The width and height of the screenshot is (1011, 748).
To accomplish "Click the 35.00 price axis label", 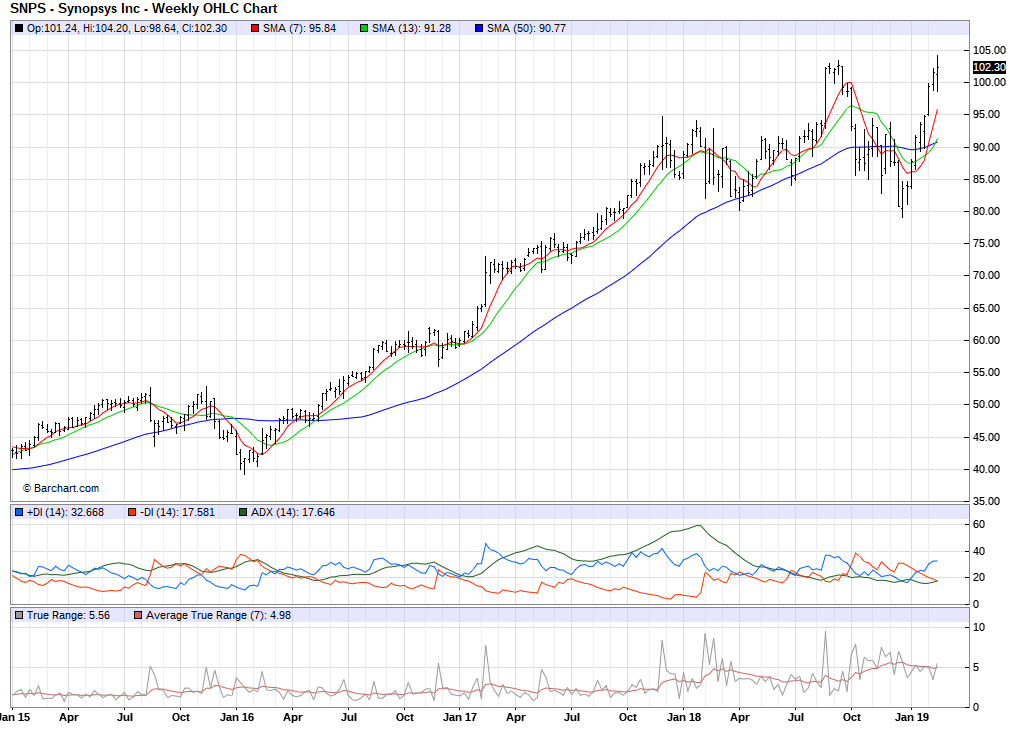I will coord(986,501).
